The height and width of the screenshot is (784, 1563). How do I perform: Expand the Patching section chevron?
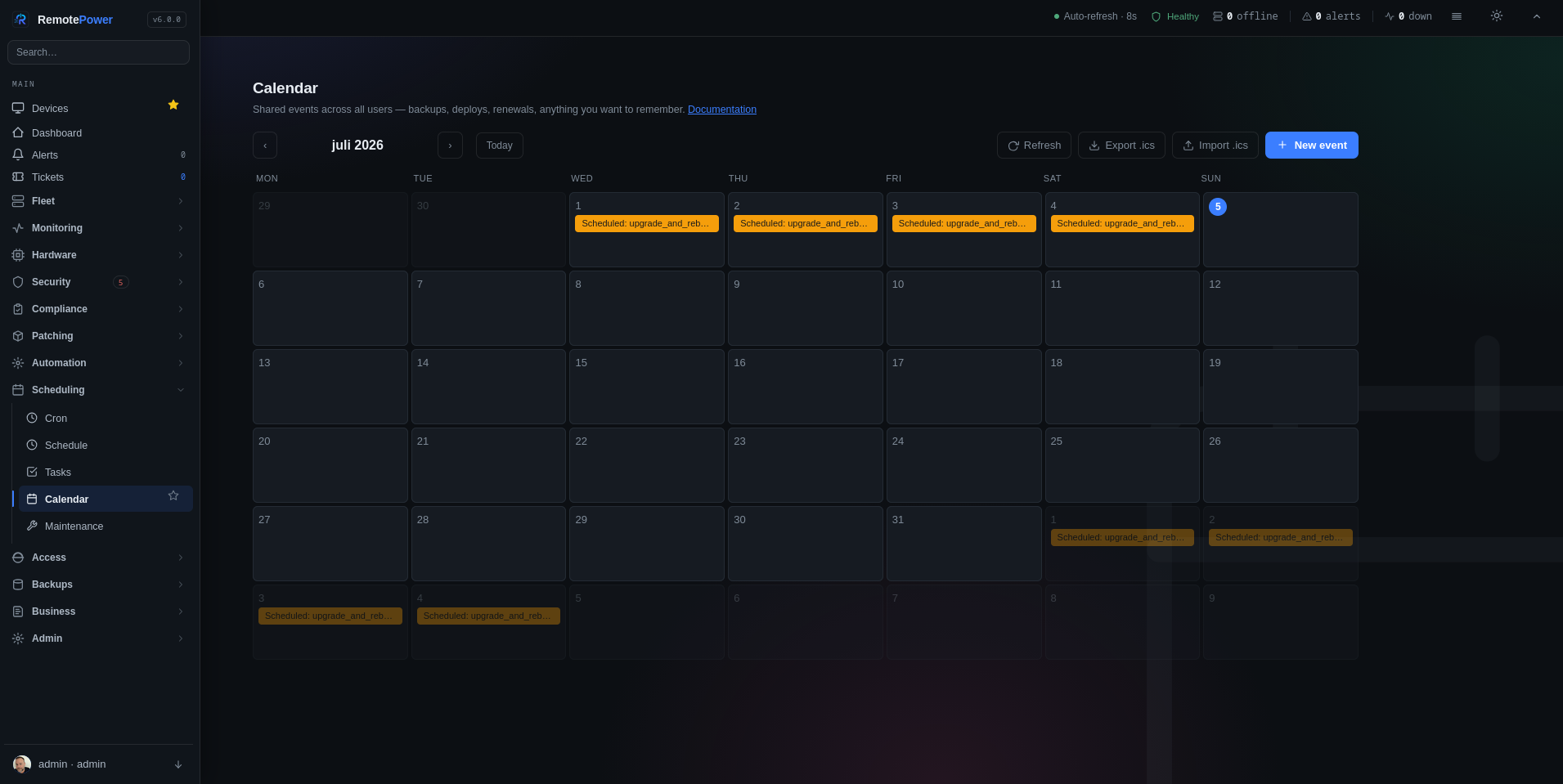pos(181,336)
